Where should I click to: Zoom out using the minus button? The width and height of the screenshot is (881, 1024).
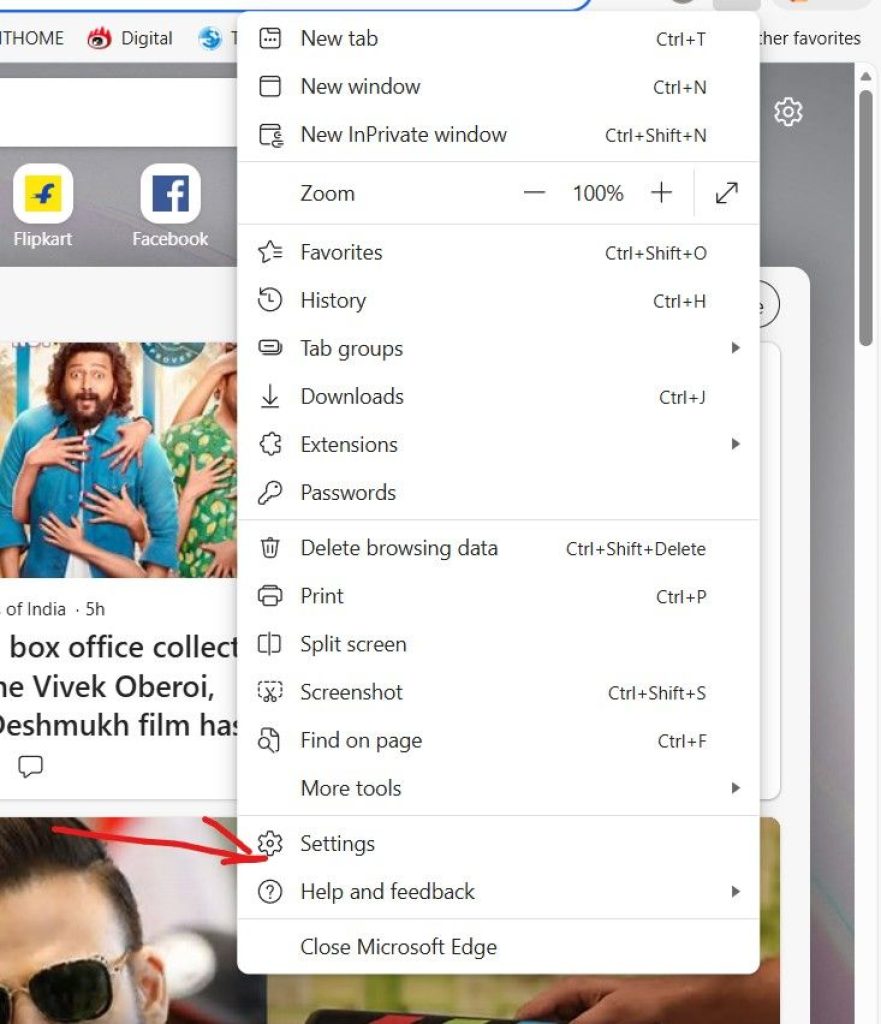coord(534,193)
